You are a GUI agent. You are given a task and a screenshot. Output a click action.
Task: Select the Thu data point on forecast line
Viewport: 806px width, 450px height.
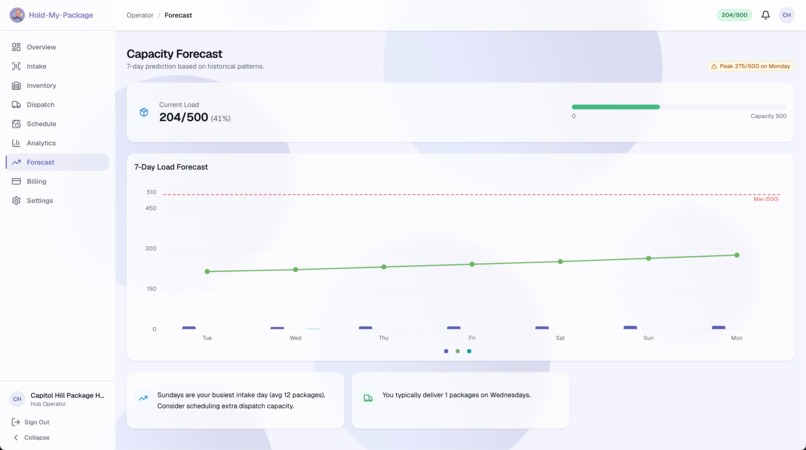click(x=384, y=267)
